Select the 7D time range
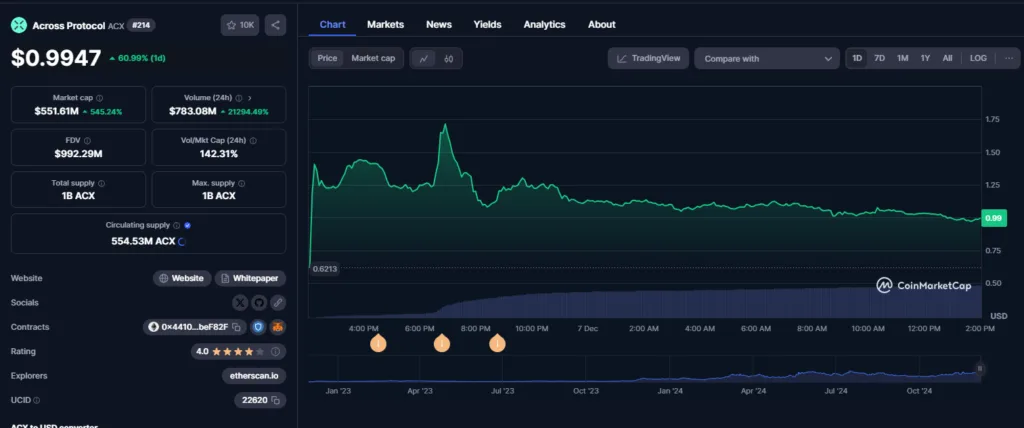The width and height of the screenshot is (1024, 428). (880, 58)
